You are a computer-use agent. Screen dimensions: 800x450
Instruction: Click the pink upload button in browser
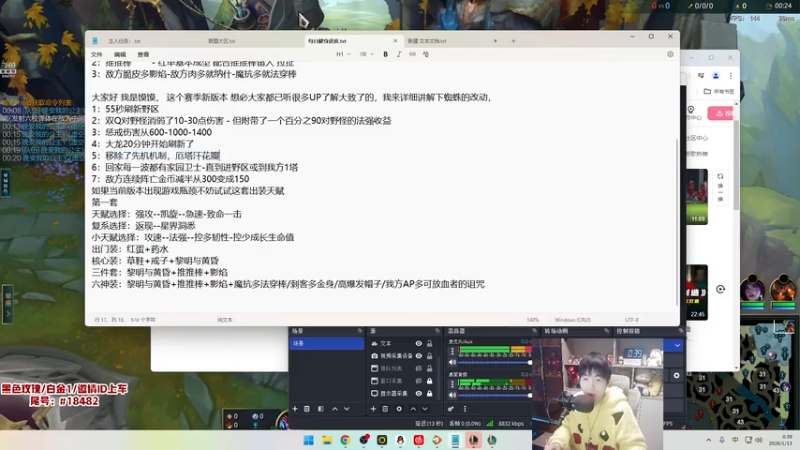(720, 113)
